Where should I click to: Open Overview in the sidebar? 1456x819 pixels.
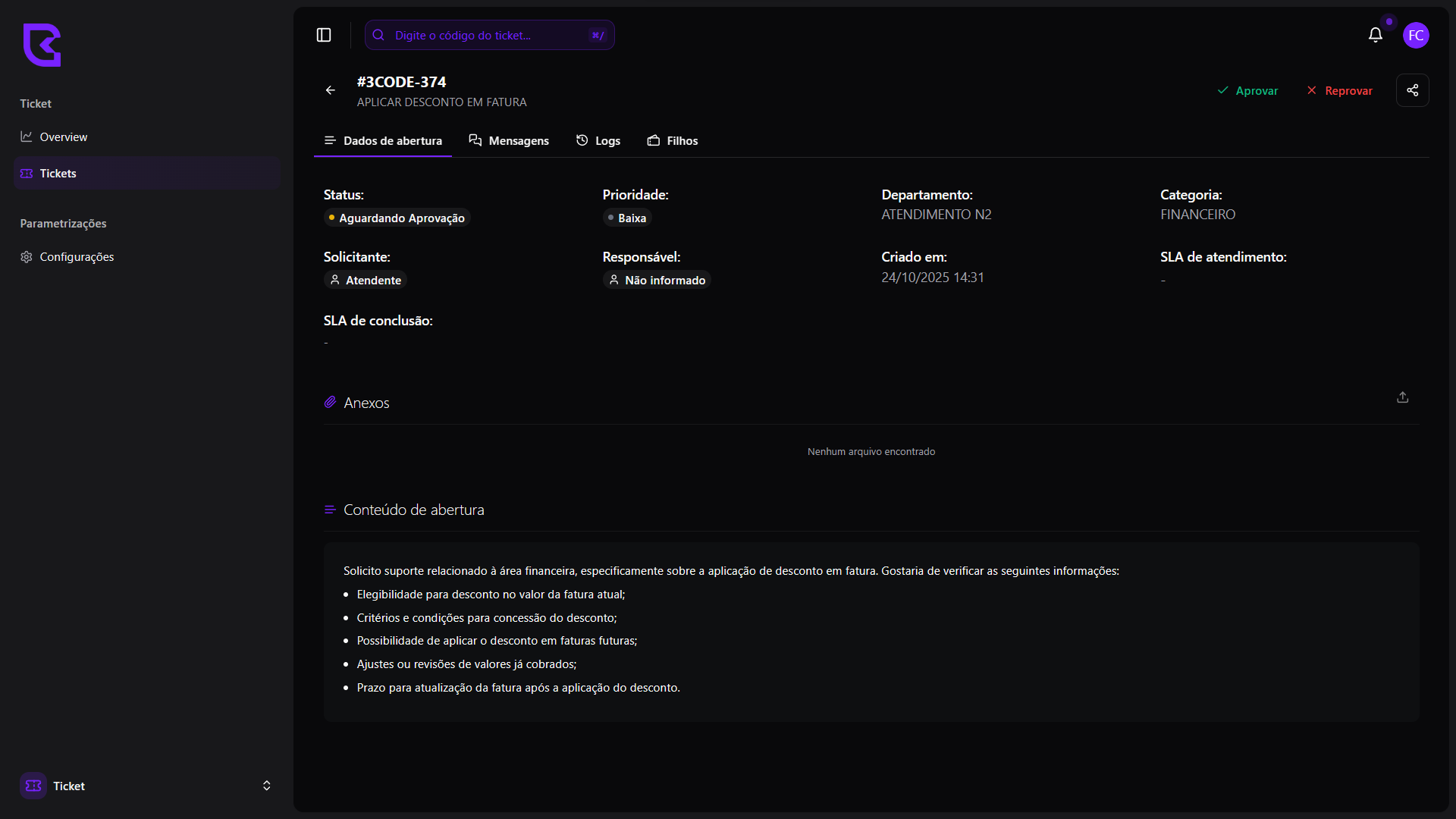(64, 137)
